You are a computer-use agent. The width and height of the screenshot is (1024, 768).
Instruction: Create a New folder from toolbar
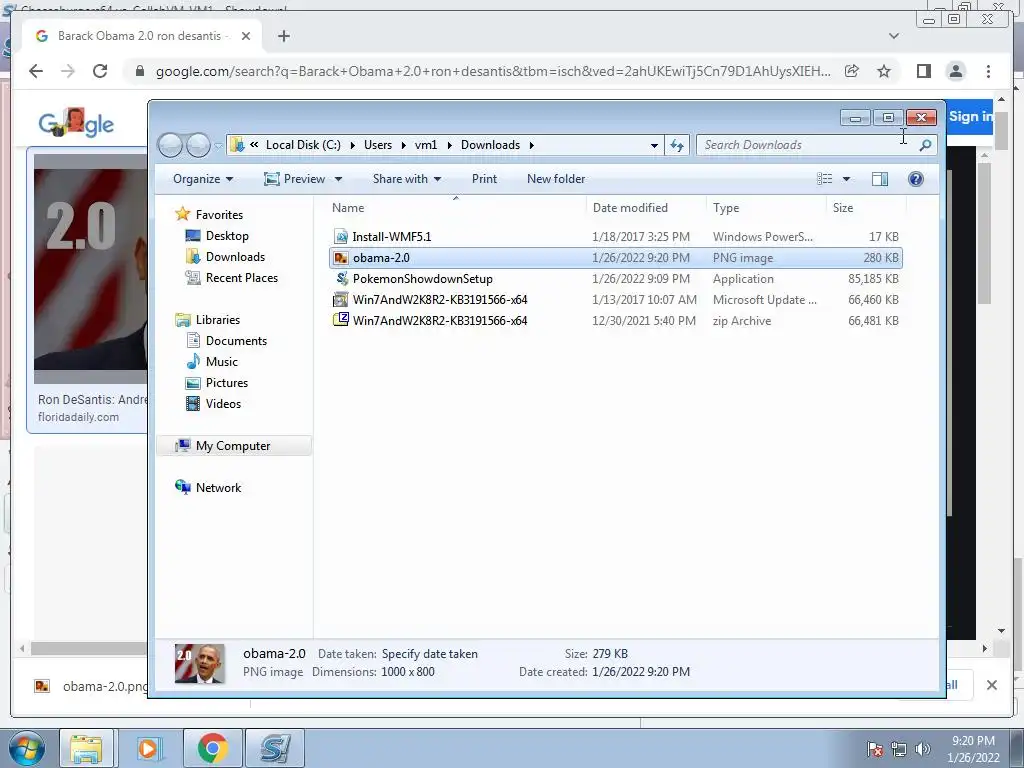556,179
